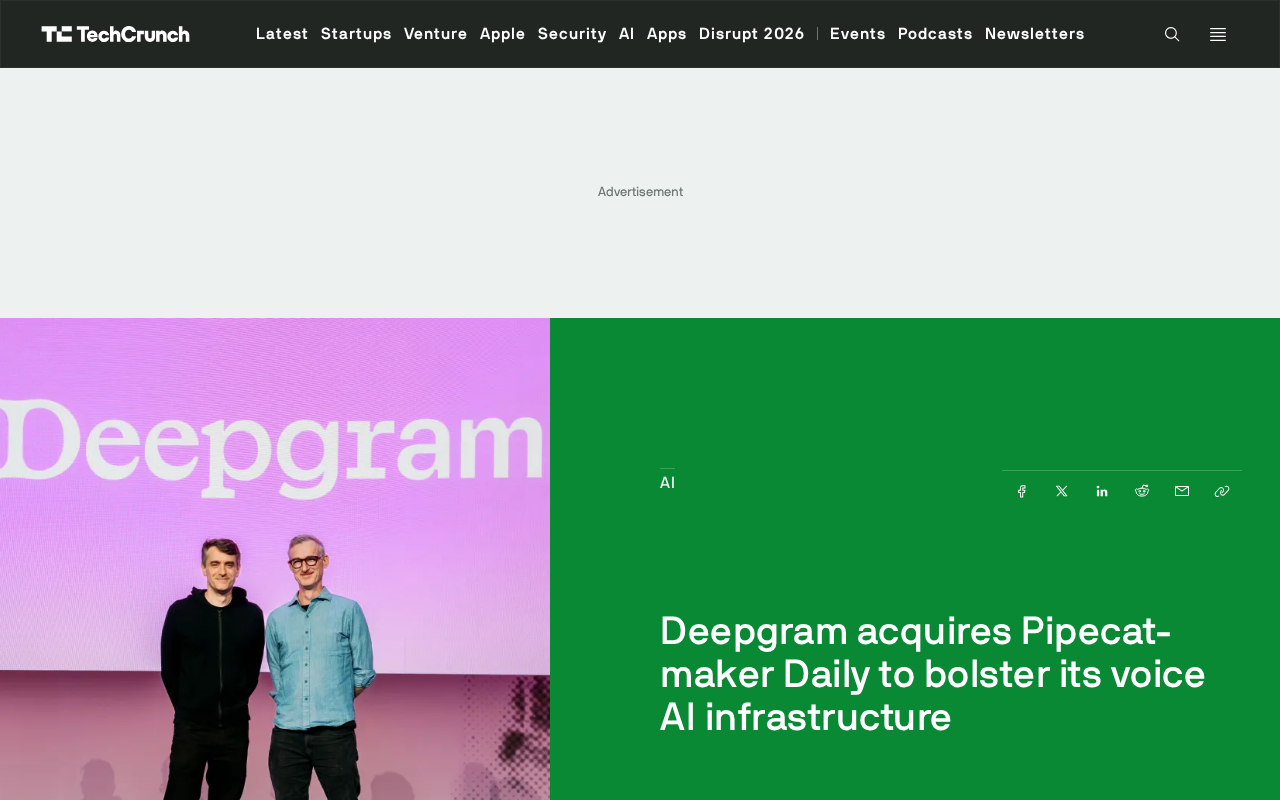Select AI in the top navigation bar
Screen dimensions: 1280x800
(627, 34)
